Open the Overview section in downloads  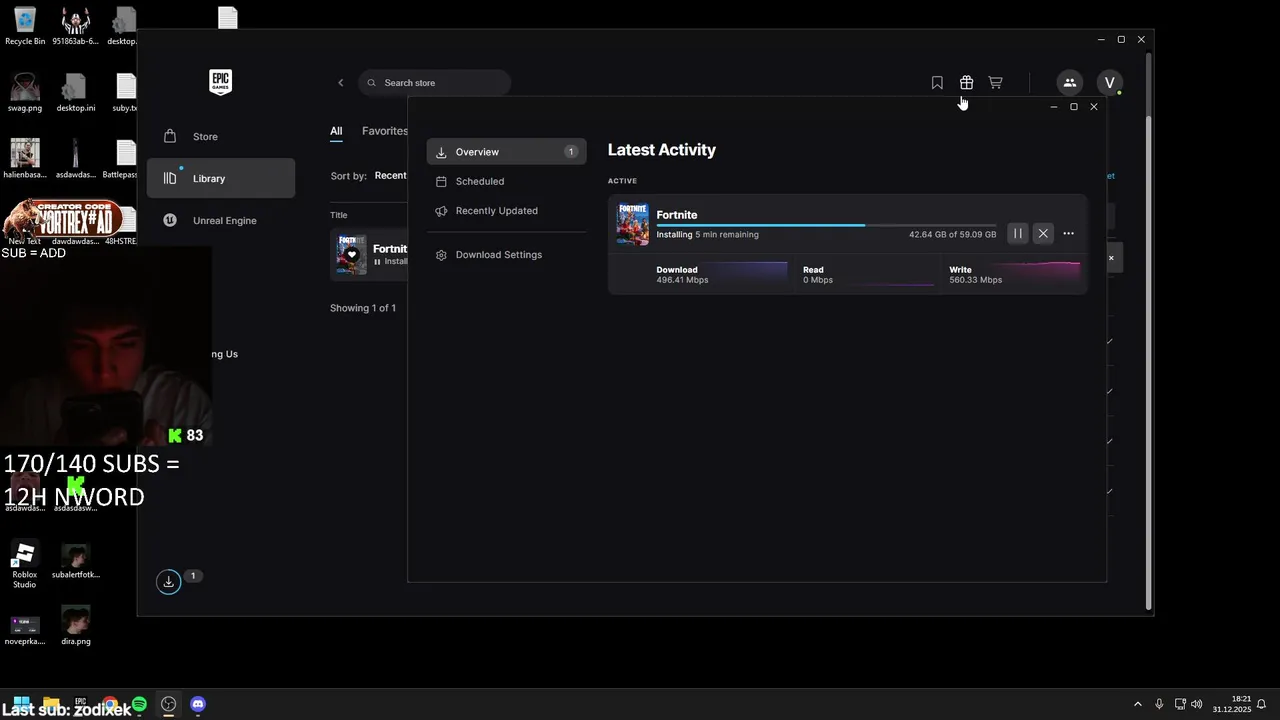(x=506, y=152)
